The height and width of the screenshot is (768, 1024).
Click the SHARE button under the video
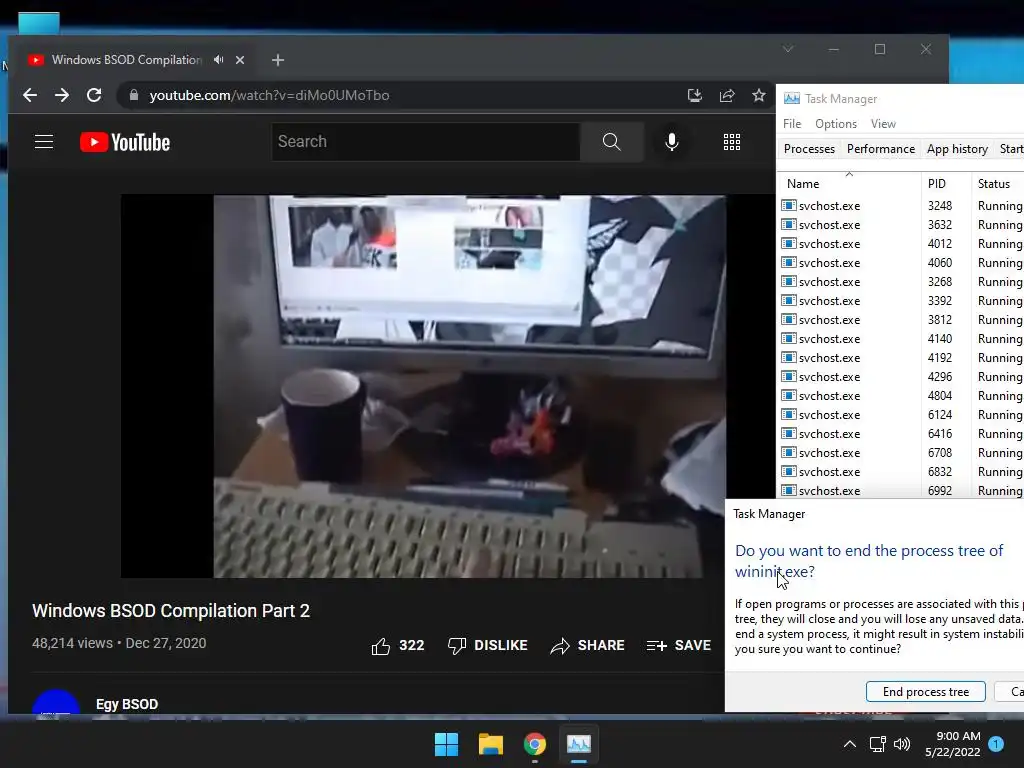[587, 646]
